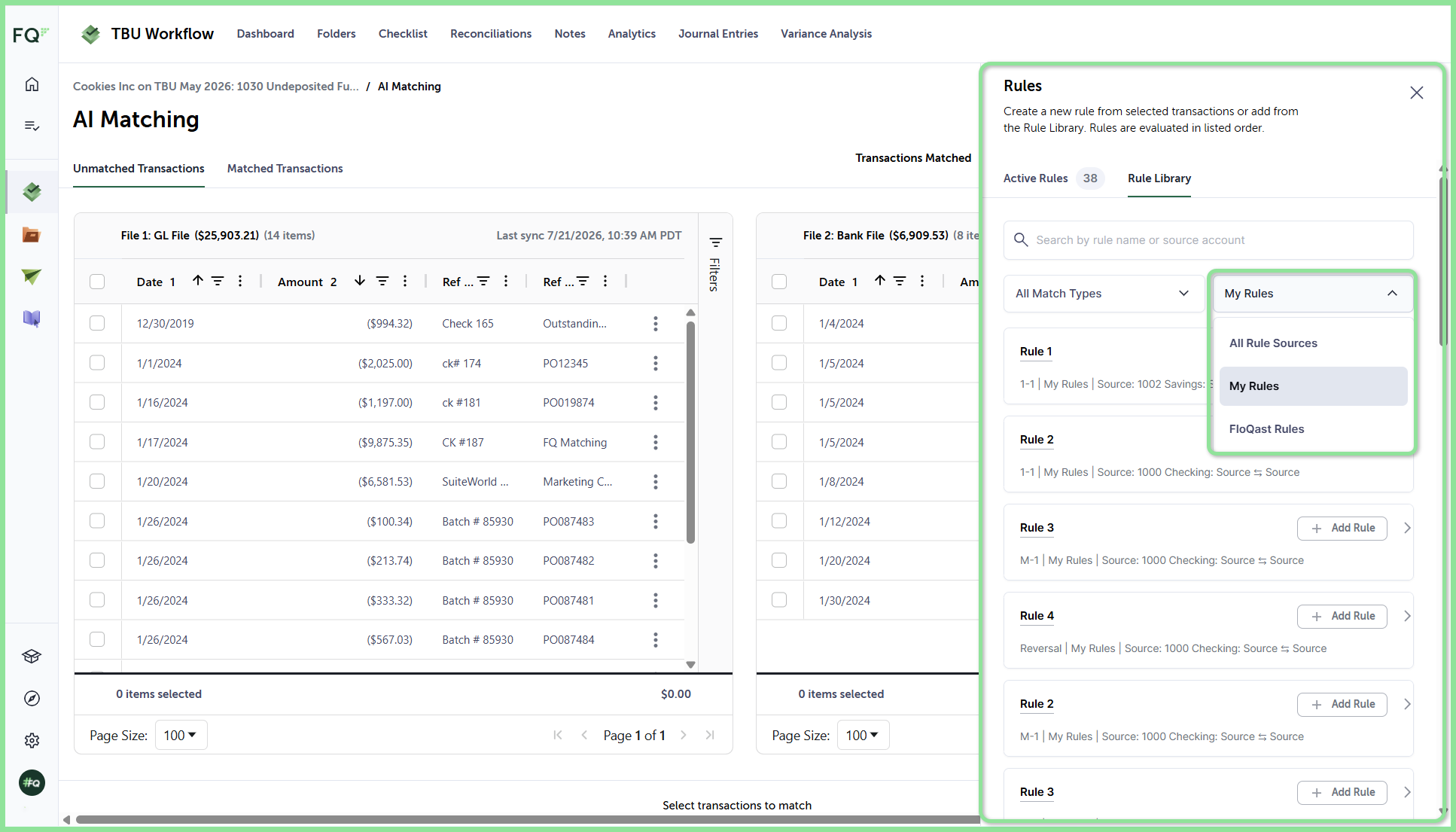Check the 1/1/2024 GL transaction checkbox
Image resolution: width=1456 pixels, height=832 pixels.
click(x=97, y=363)
